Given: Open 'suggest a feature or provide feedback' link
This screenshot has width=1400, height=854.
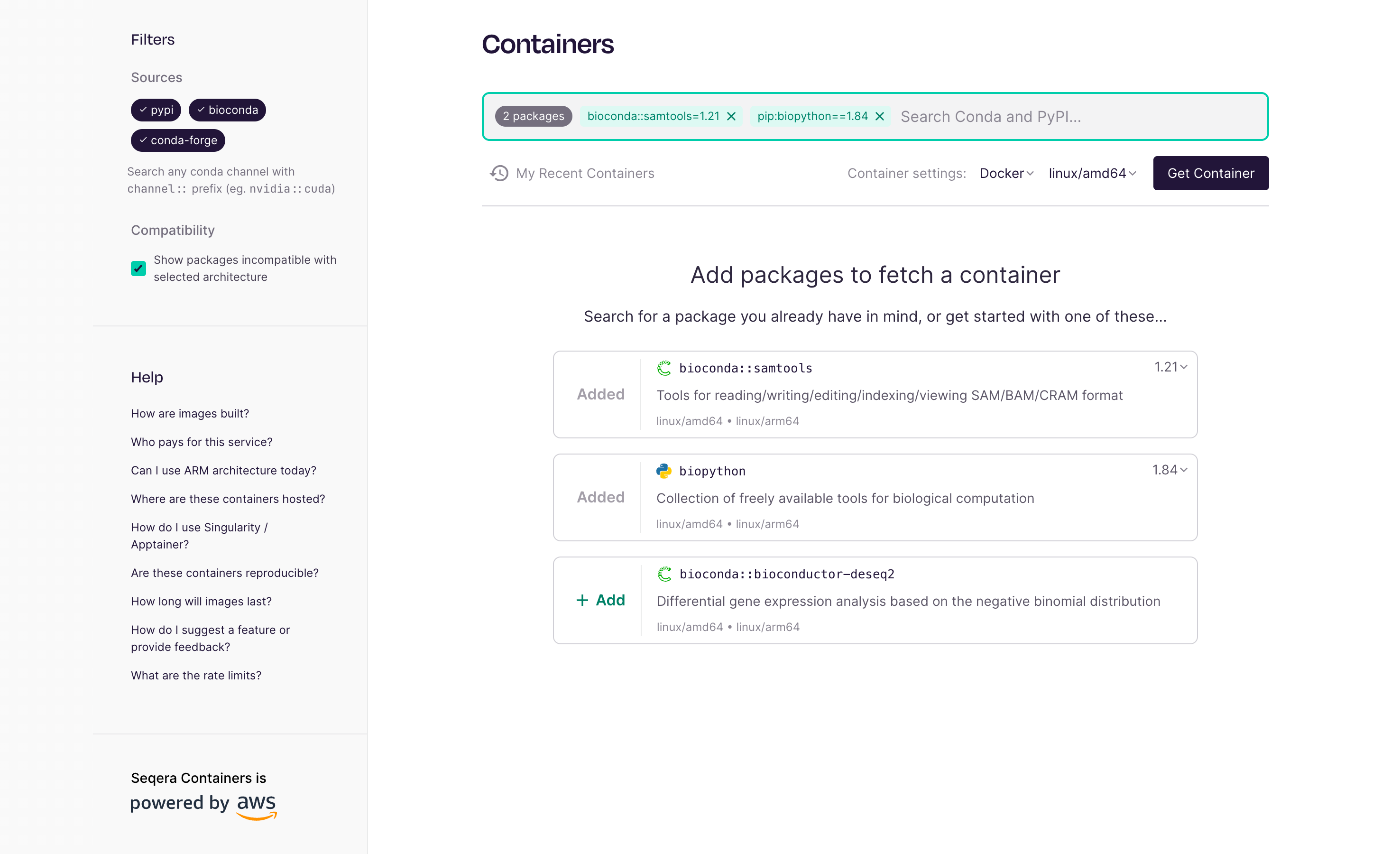Looking at the screenshot, I should (210, 639).
